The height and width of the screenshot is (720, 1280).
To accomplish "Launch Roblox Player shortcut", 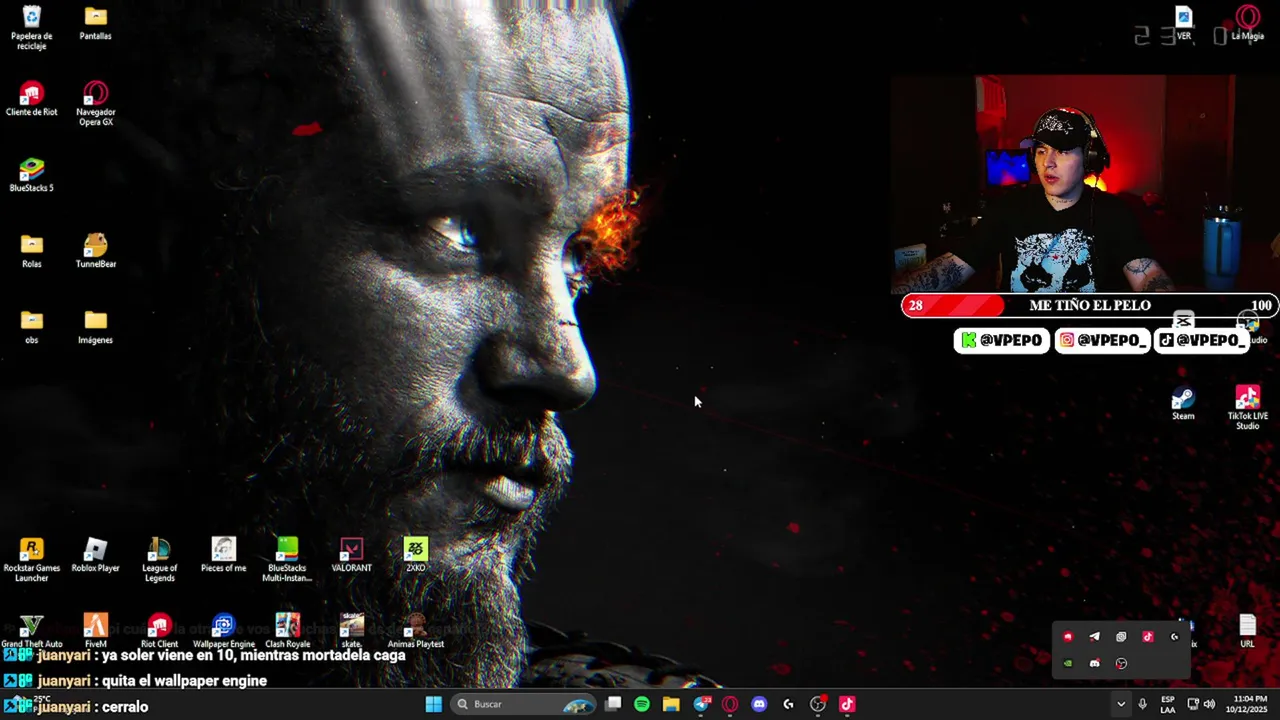I will click(95, 555).
